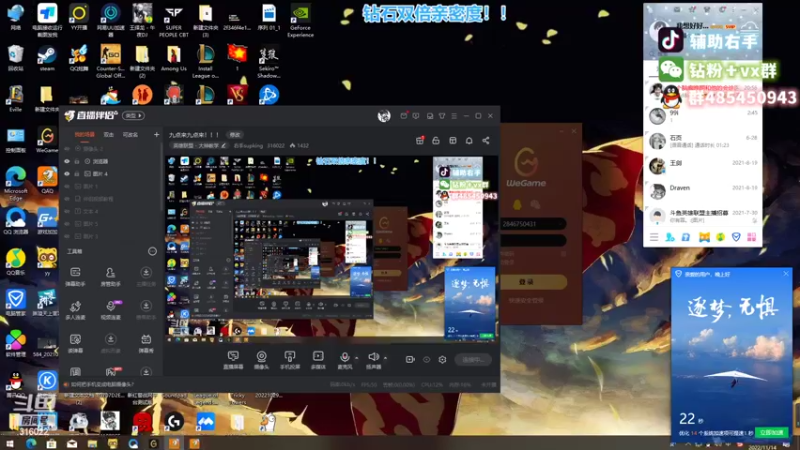Open the 王剑 chat in QQ list
The image size is (800, 450).
(x=703, y=166)
